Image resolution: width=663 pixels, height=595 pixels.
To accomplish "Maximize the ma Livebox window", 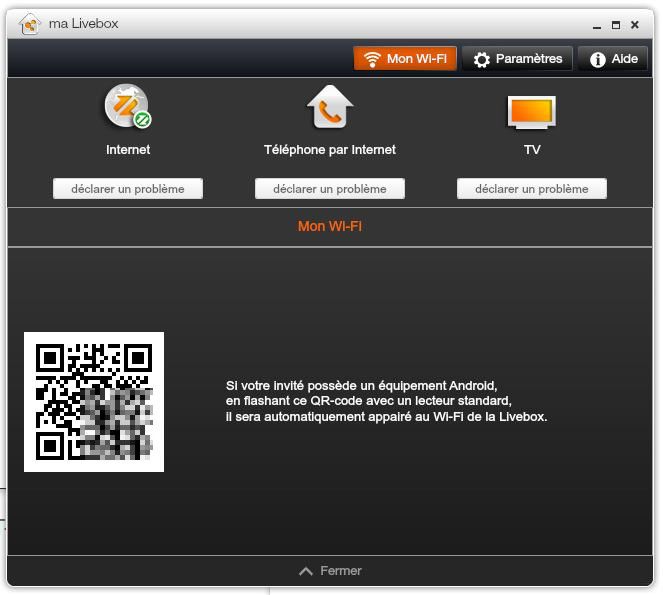I will (x=616, y=25).
